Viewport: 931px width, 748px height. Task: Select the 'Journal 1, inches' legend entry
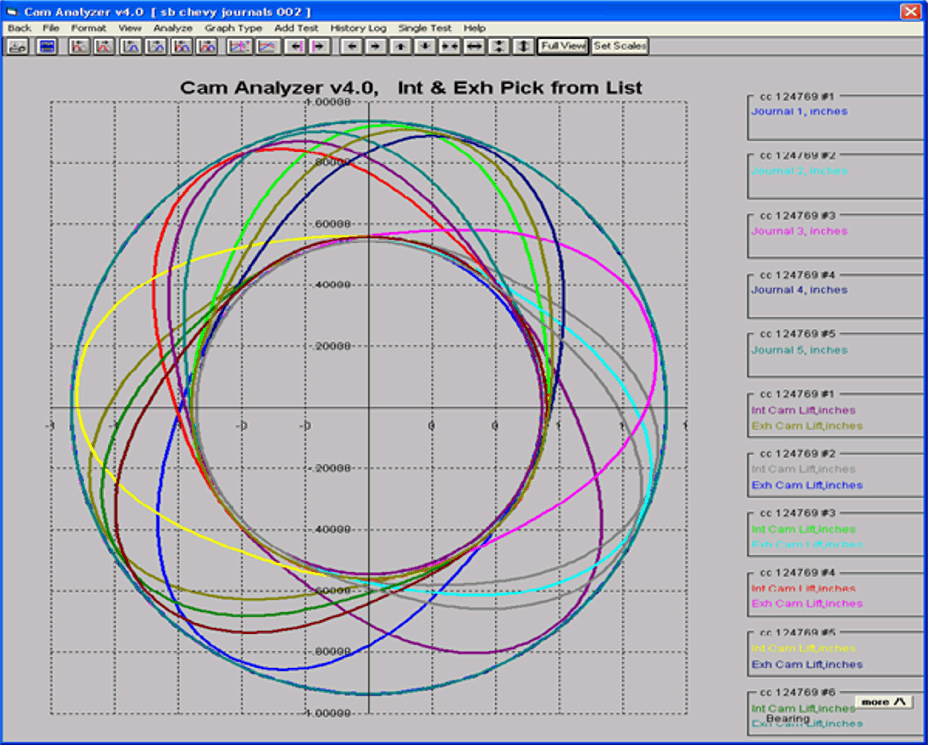coord(799,112)
